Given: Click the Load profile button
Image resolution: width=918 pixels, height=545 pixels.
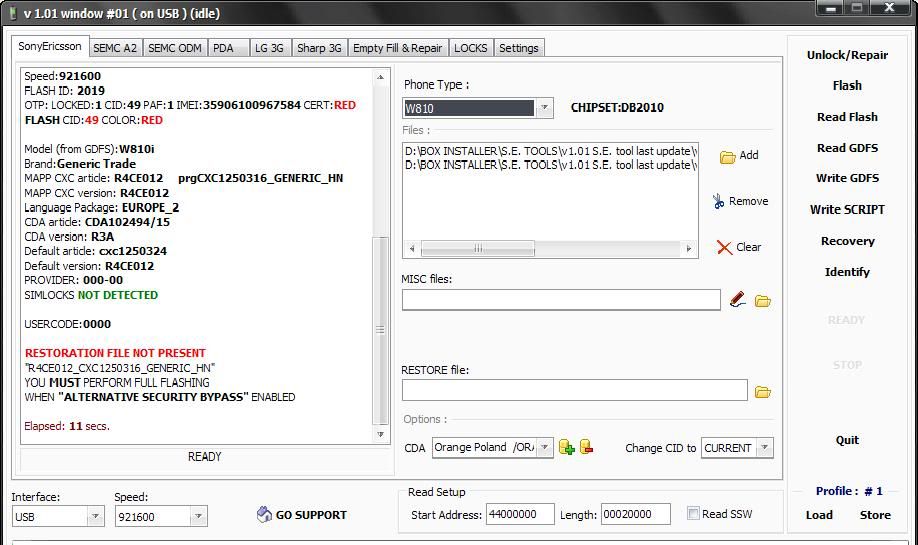Looking at the screenshot, I should pos(819,515).
